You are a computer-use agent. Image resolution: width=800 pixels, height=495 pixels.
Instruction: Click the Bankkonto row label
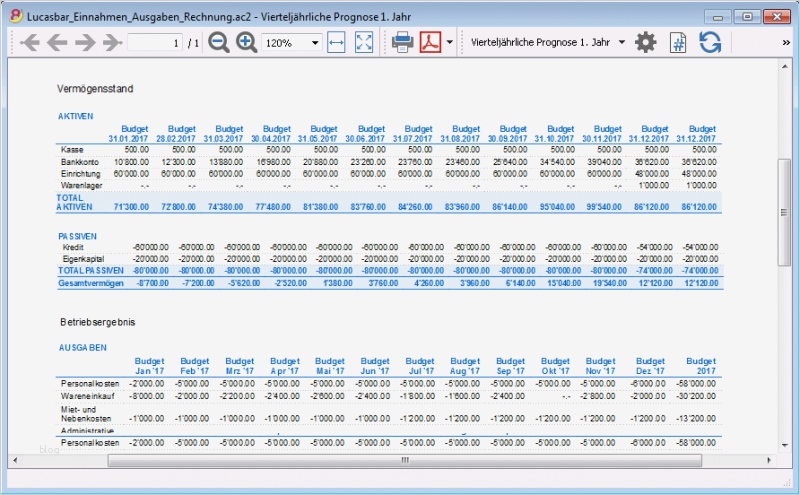[80, 162]
